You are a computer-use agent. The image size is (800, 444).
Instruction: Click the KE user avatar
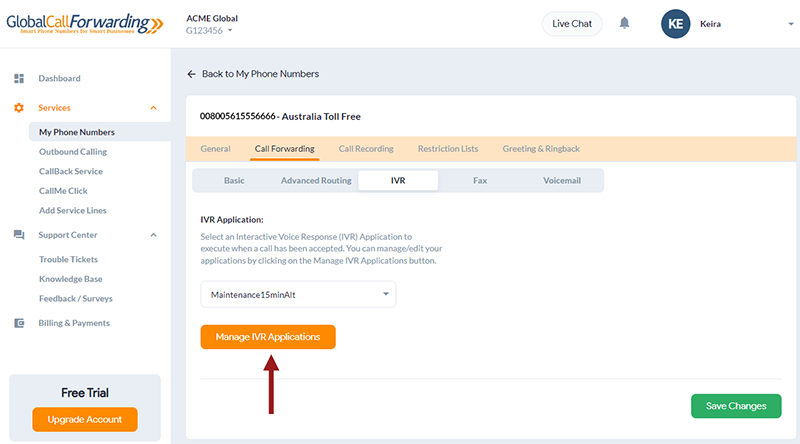(x=676, y=24)
